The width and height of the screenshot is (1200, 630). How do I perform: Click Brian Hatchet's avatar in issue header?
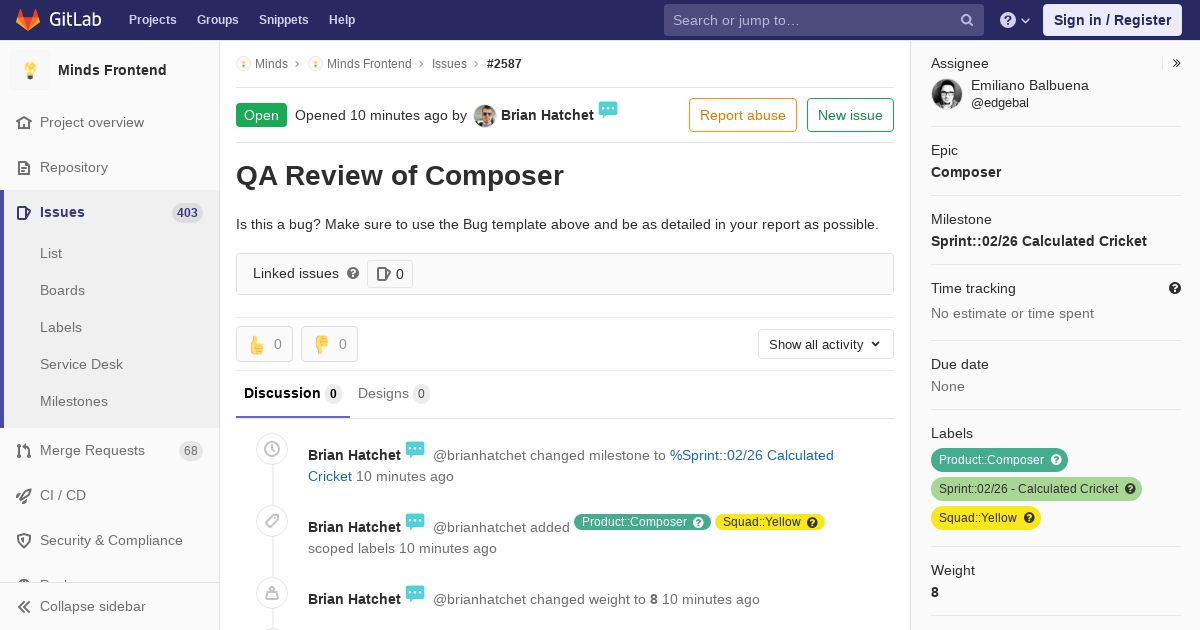click(485, 115)
